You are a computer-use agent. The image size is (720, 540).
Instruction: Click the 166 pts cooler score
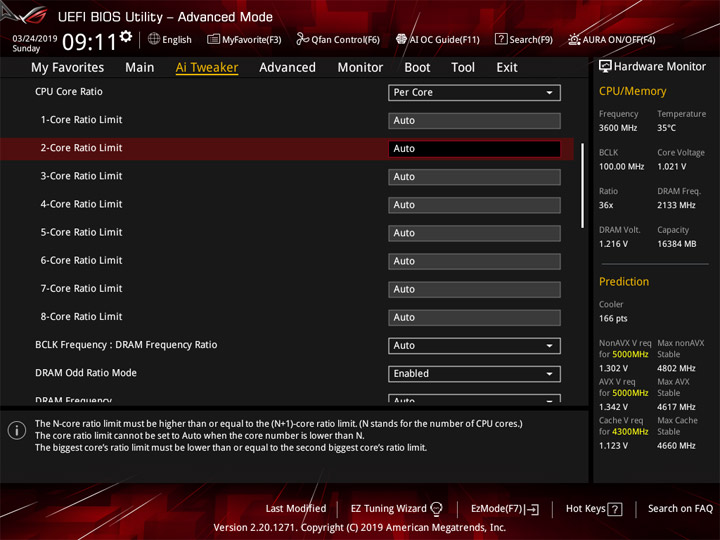tap(613, 319)
